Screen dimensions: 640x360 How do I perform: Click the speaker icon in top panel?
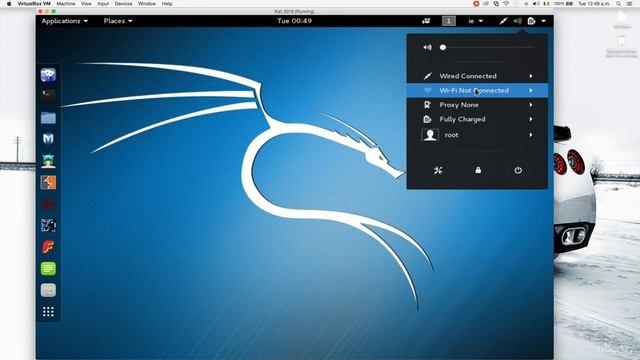pyautogui.click(x=518, y=21)
